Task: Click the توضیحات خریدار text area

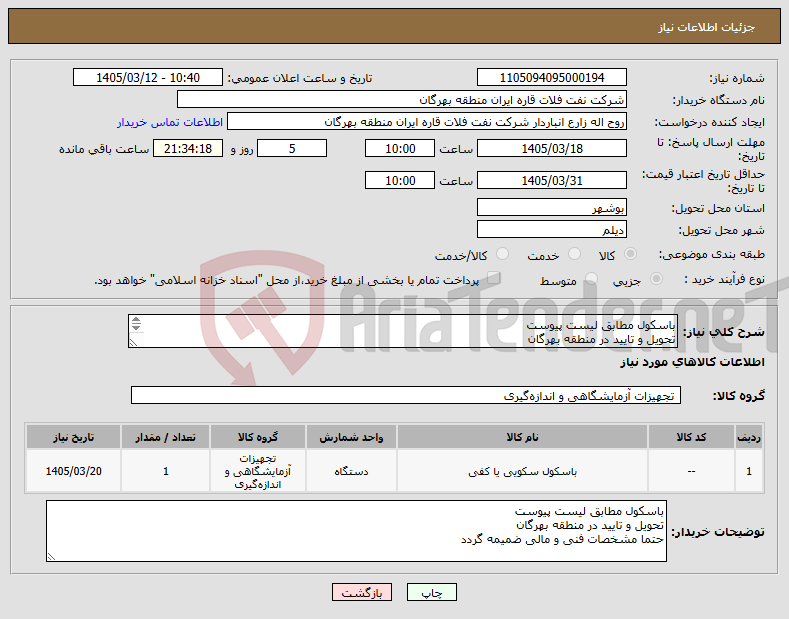Action: [356, 531]
